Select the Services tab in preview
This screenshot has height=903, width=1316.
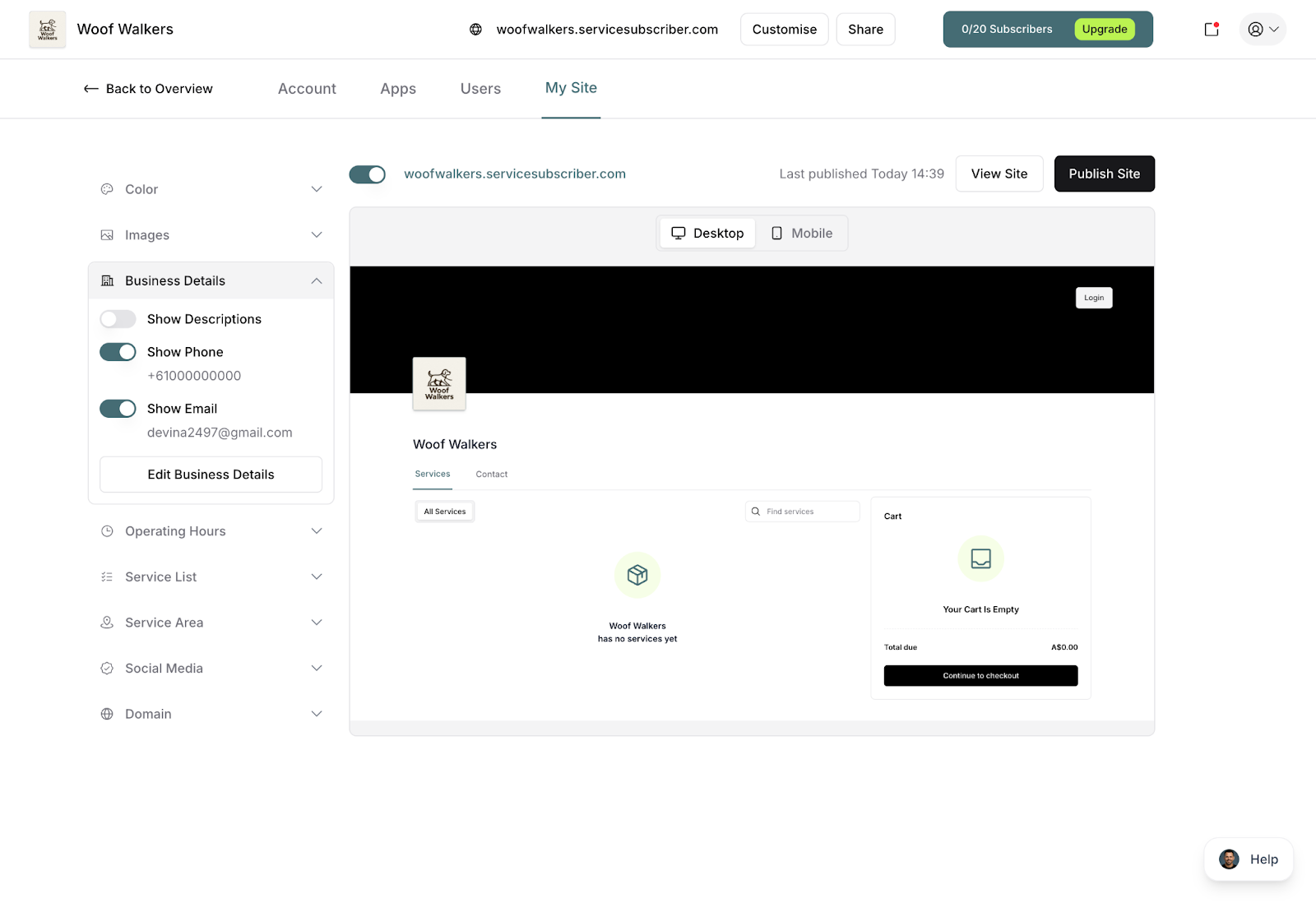[x=433, y=475]
